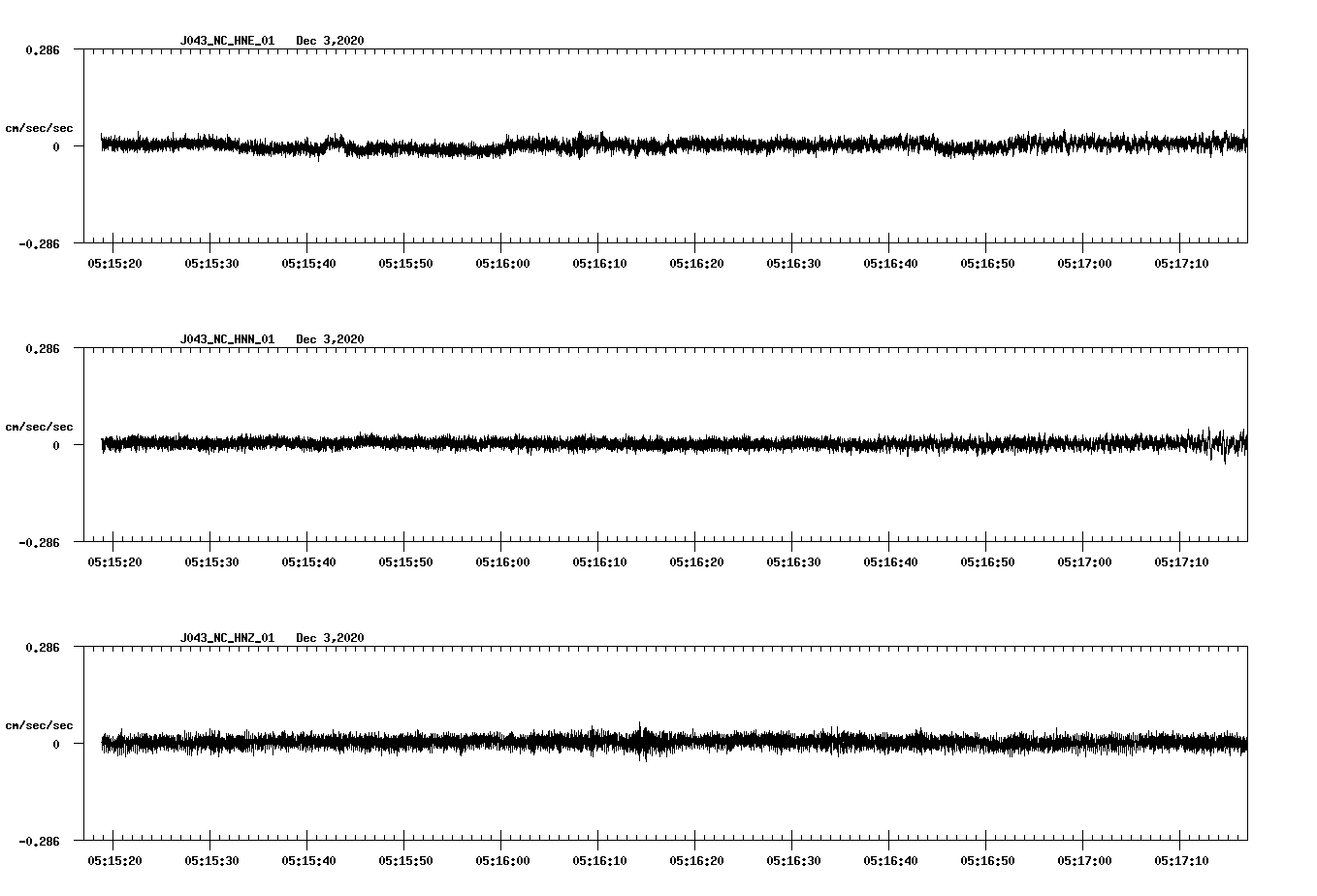Screen dimensions: 1317x896
Task: Click the 05:17:10 timestamp on bottom plot
Action: [x=1182, y=859]
